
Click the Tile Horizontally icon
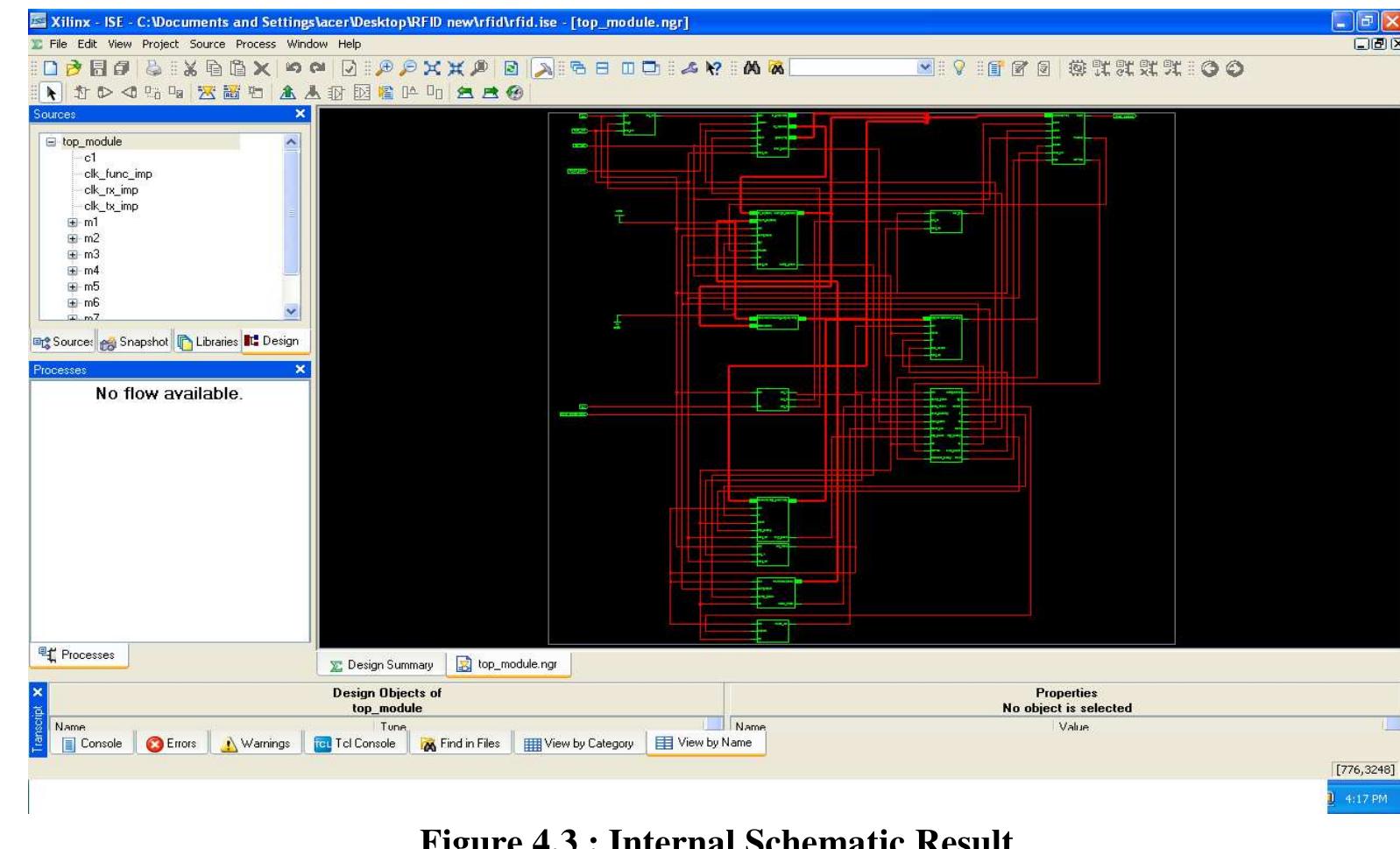[x=602, y=68]
